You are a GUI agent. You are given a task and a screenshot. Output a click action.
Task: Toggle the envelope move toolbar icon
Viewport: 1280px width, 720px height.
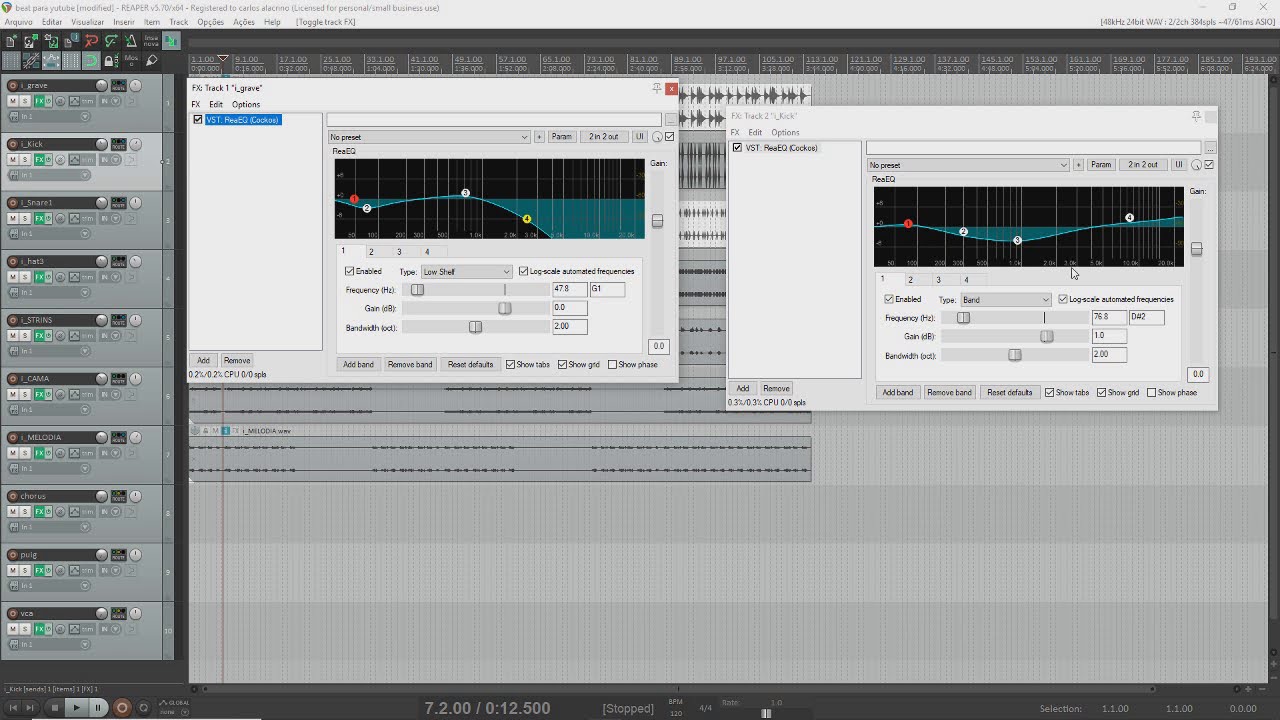click(x=51, y=61)
